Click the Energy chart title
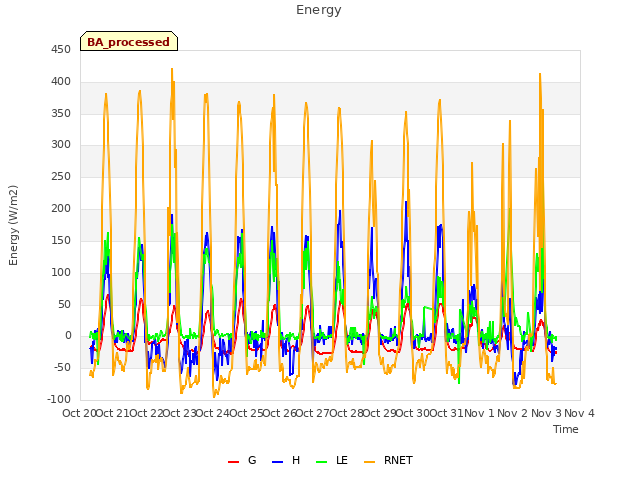This screenshot has width=640, height=480. pos(319,10)
